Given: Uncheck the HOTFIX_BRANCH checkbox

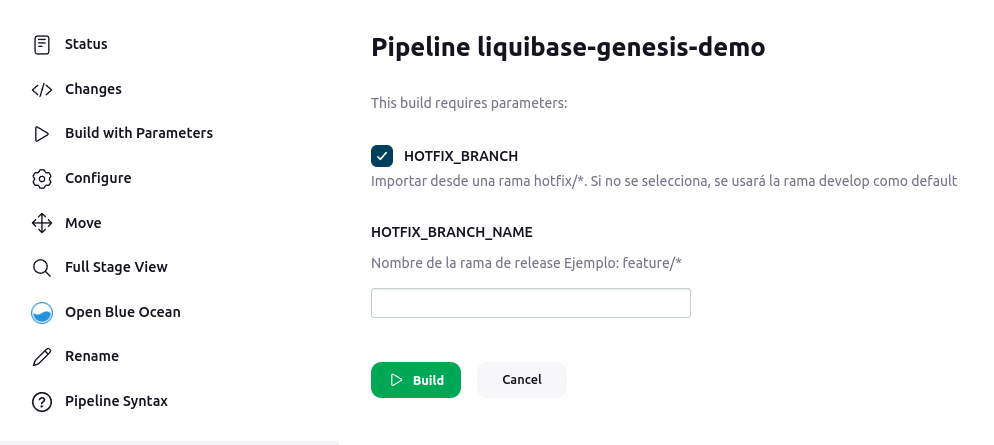Looking at the screenshot, I should pyautogui.click(x=382, y=156).
